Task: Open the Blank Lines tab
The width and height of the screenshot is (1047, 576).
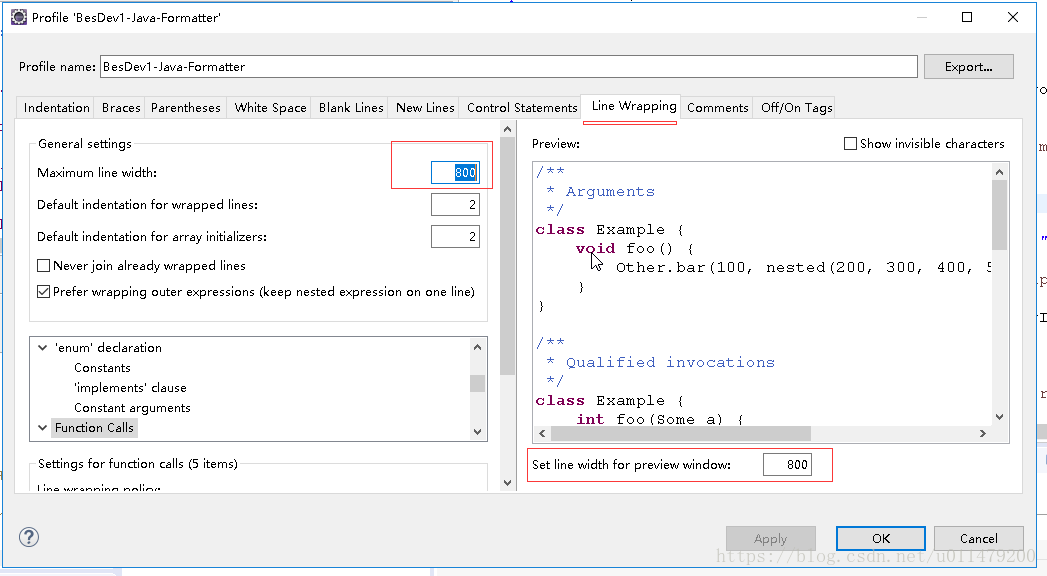Action: coord(351,107)
